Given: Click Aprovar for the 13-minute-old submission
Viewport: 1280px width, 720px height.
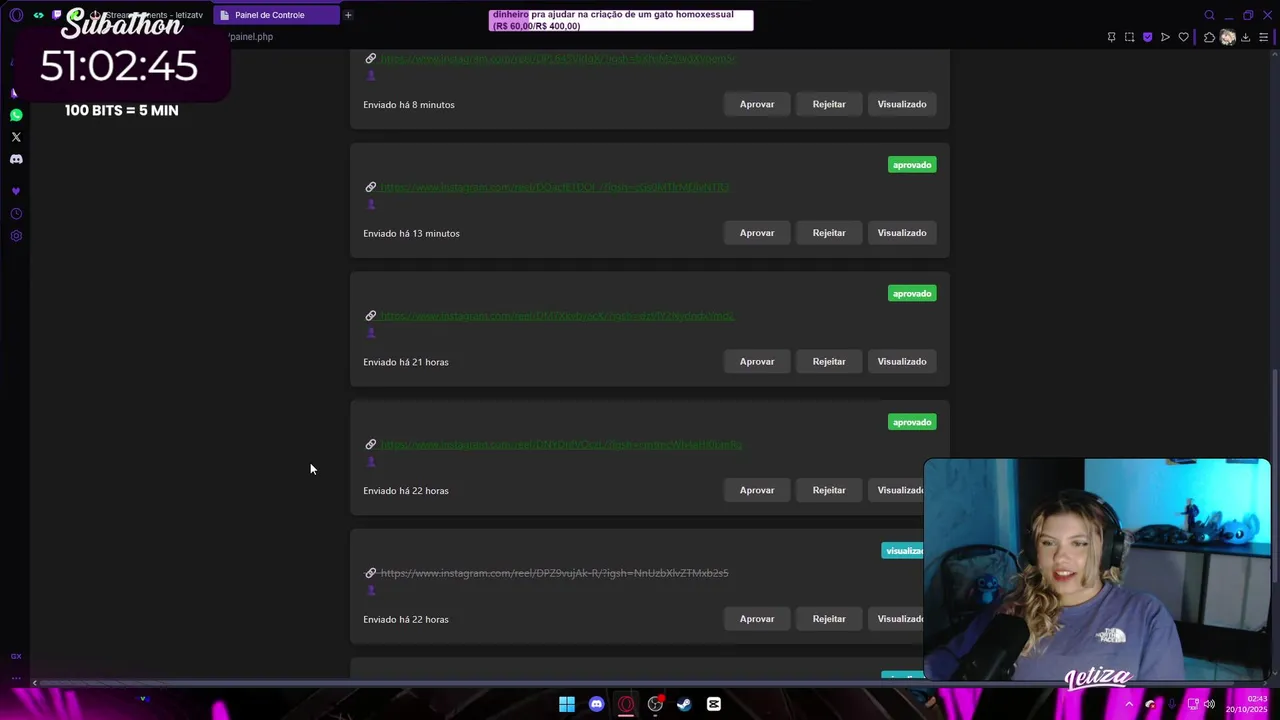Looking at the screenshot, I should click(757, 233).
